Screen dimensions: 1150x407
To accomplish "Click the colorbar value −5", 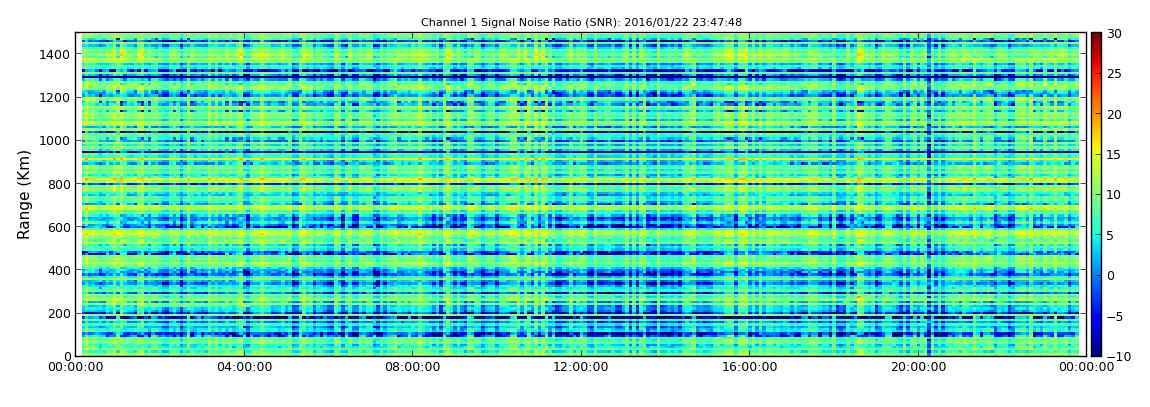I will [1115, 316].
